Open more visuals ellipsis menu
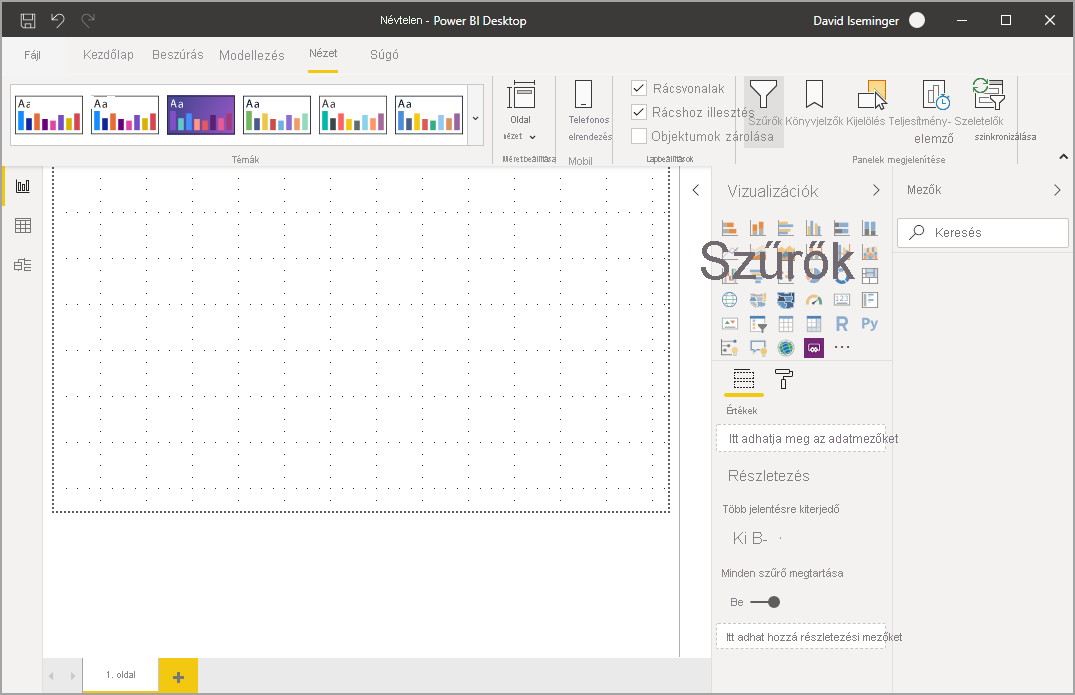 point(842,348)
